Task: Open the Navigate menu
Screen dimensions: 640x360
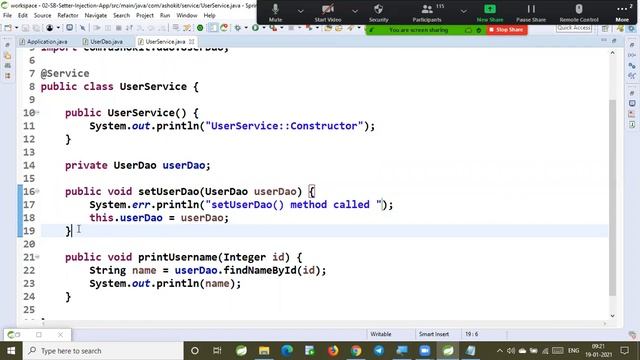Action: point(96,16)
